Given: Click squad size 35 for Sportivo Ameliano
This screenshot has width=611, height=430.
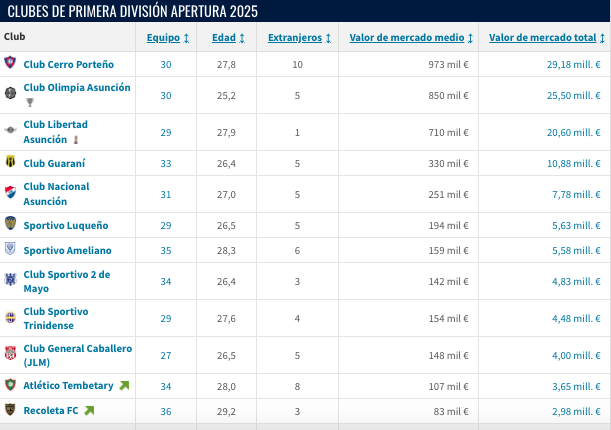Looking at the screenshot, I should [x=166, y=250].
